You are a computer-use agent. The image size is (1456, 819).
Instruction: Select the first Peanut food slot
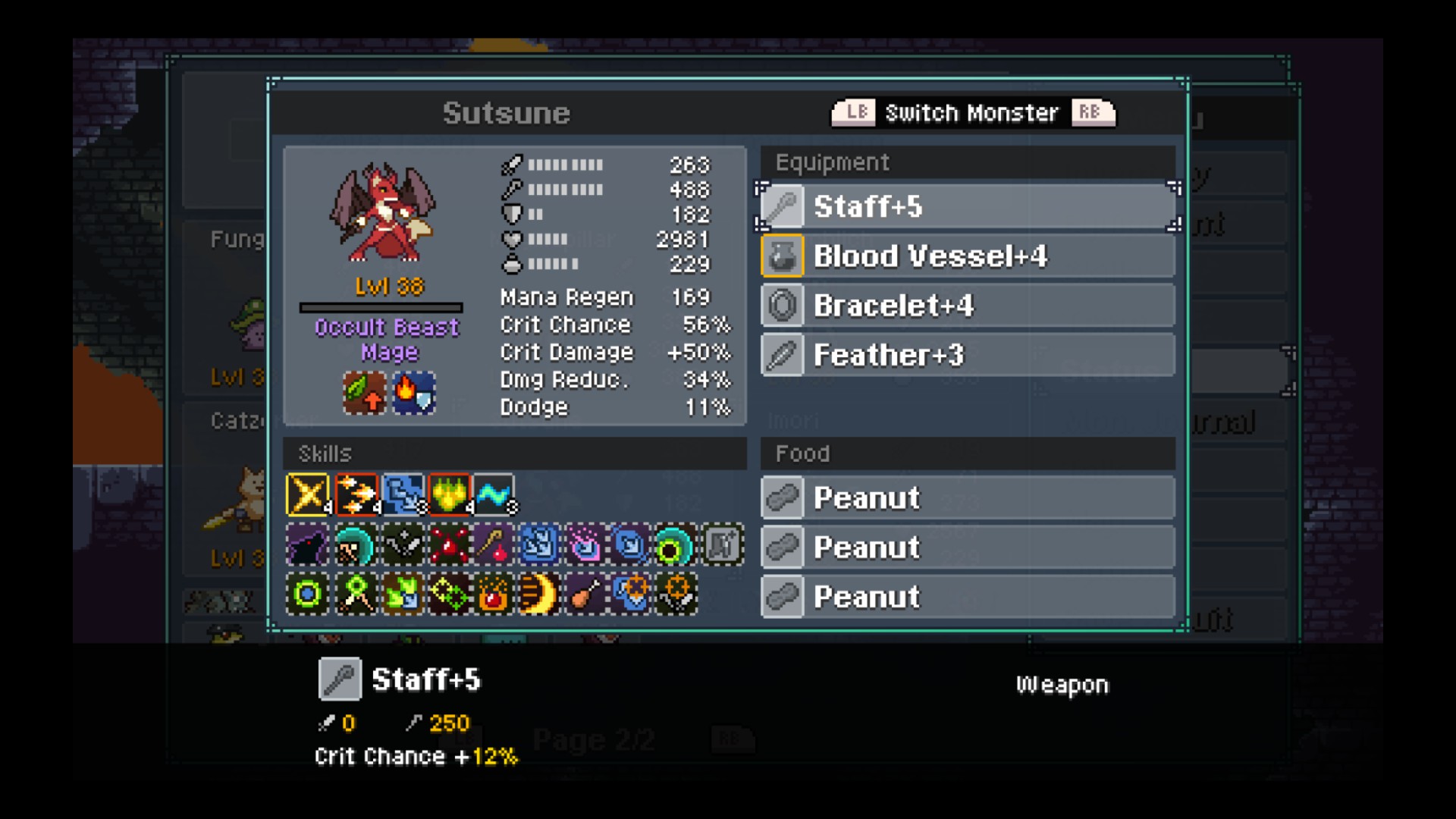click(968, 498)
